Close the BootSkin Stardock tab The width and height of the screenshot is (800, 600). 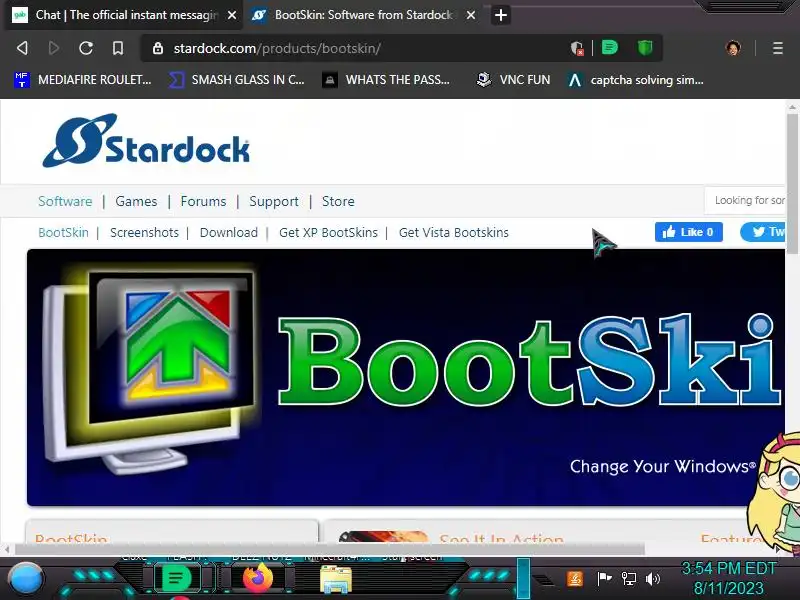coord(471,15)
